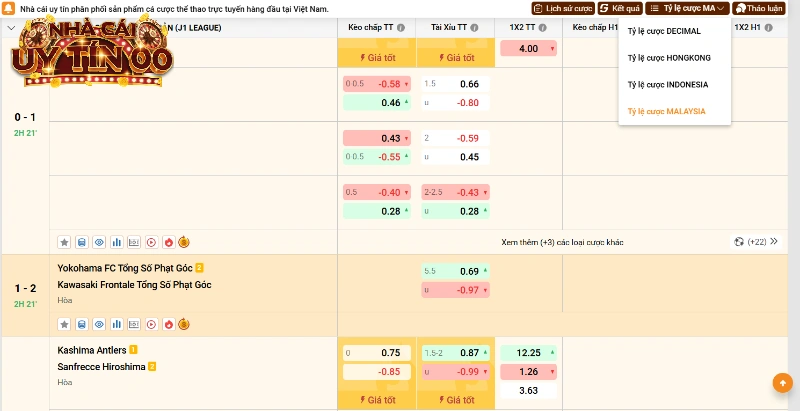Select handicap odds 0.43
800x411 pixels.
[x=377, y=138]
